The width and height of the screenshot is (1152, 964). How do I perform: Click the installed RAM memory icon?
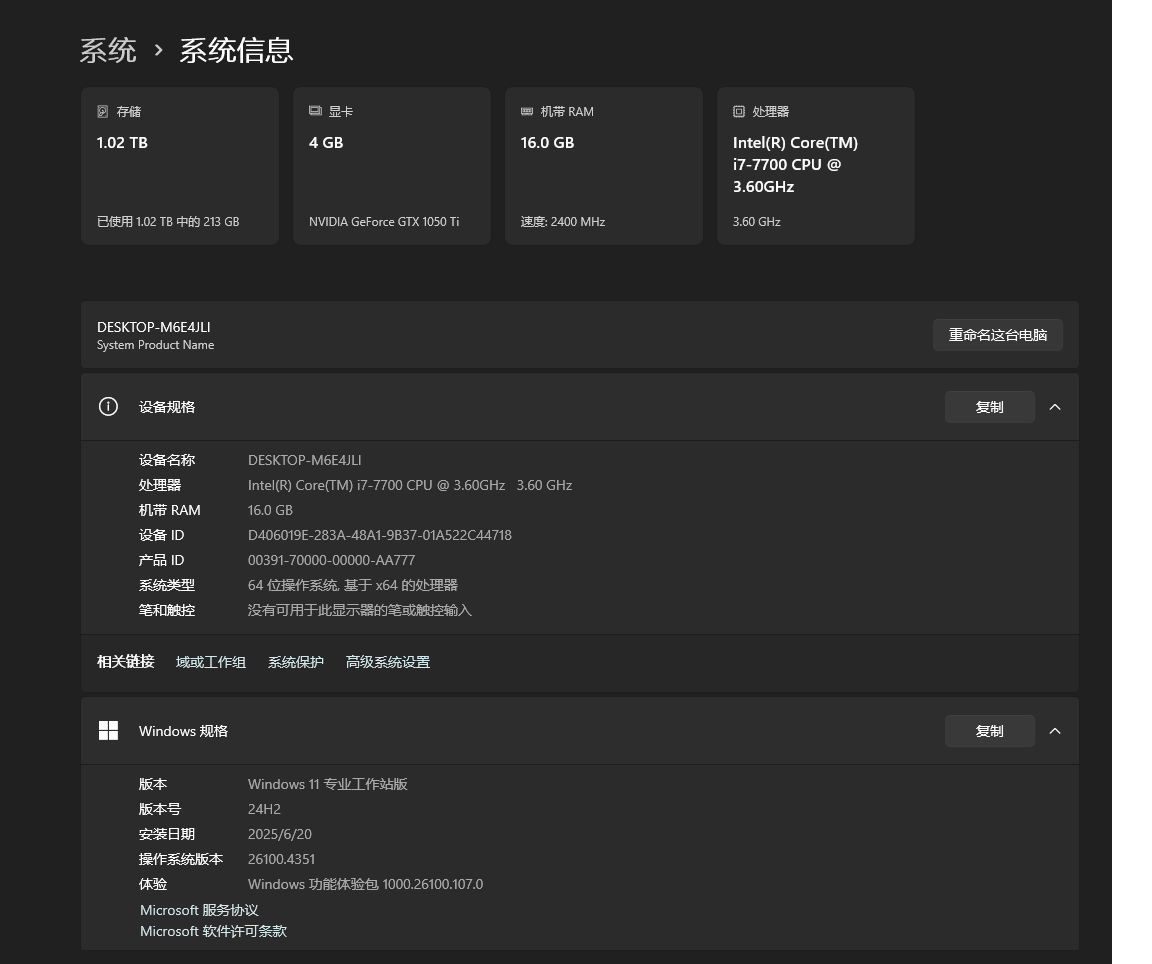point(527,112)
